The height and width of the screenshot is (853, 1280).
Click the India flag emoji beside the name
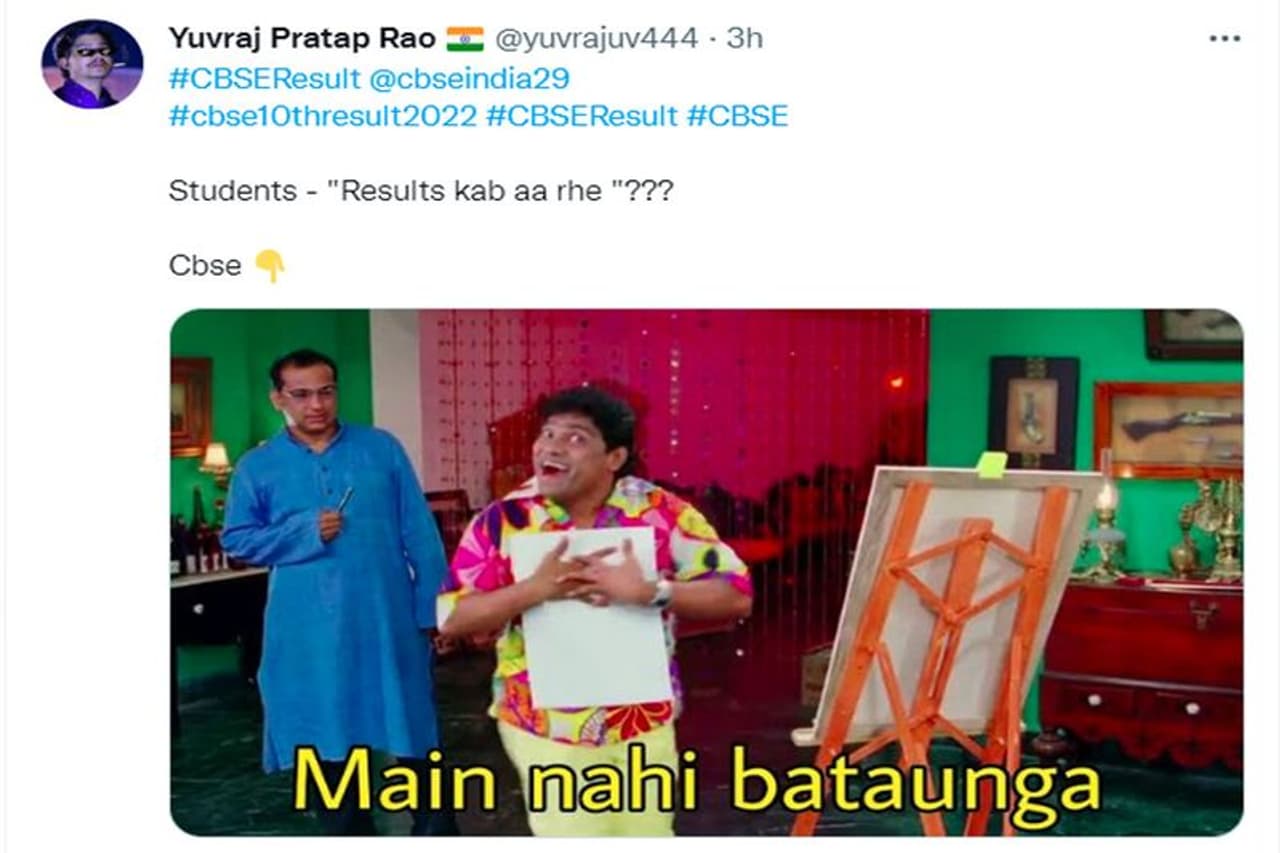click(x=465, y=39)
